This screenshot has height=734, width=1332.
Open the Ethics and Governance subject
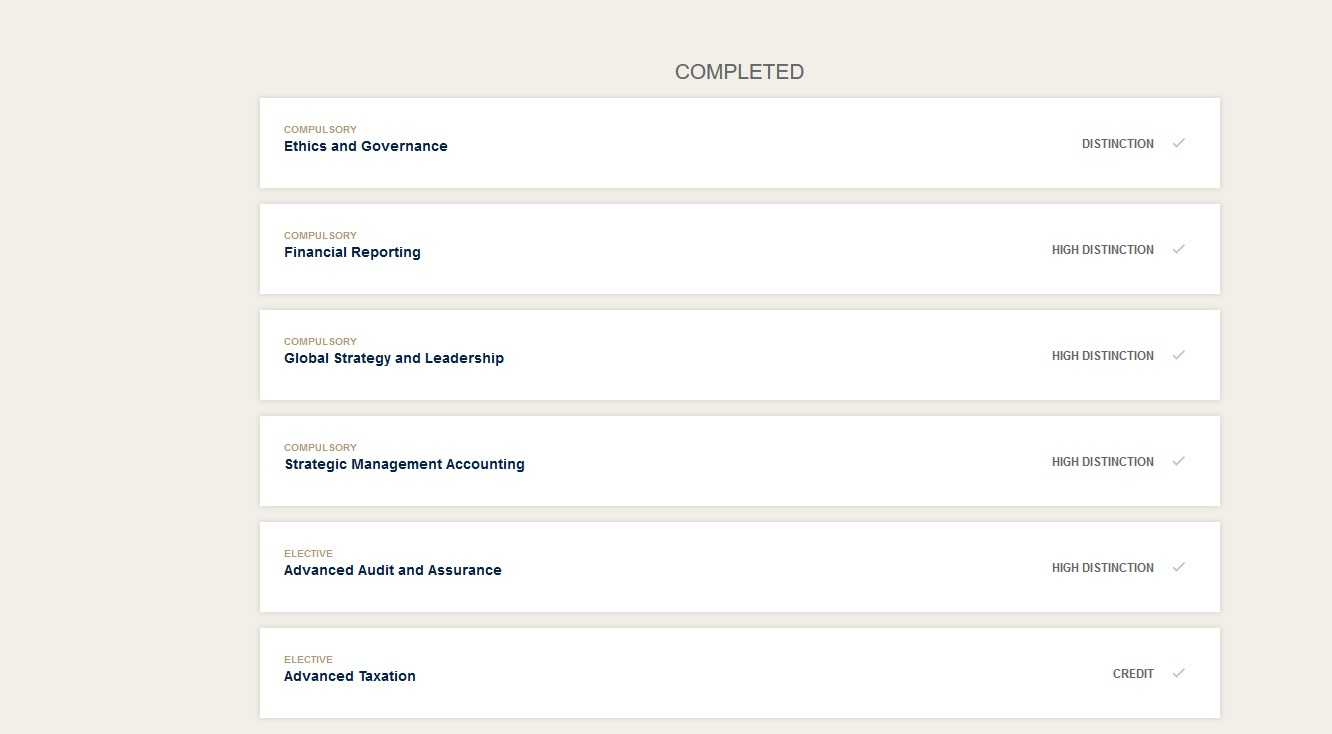coord(366,146)
